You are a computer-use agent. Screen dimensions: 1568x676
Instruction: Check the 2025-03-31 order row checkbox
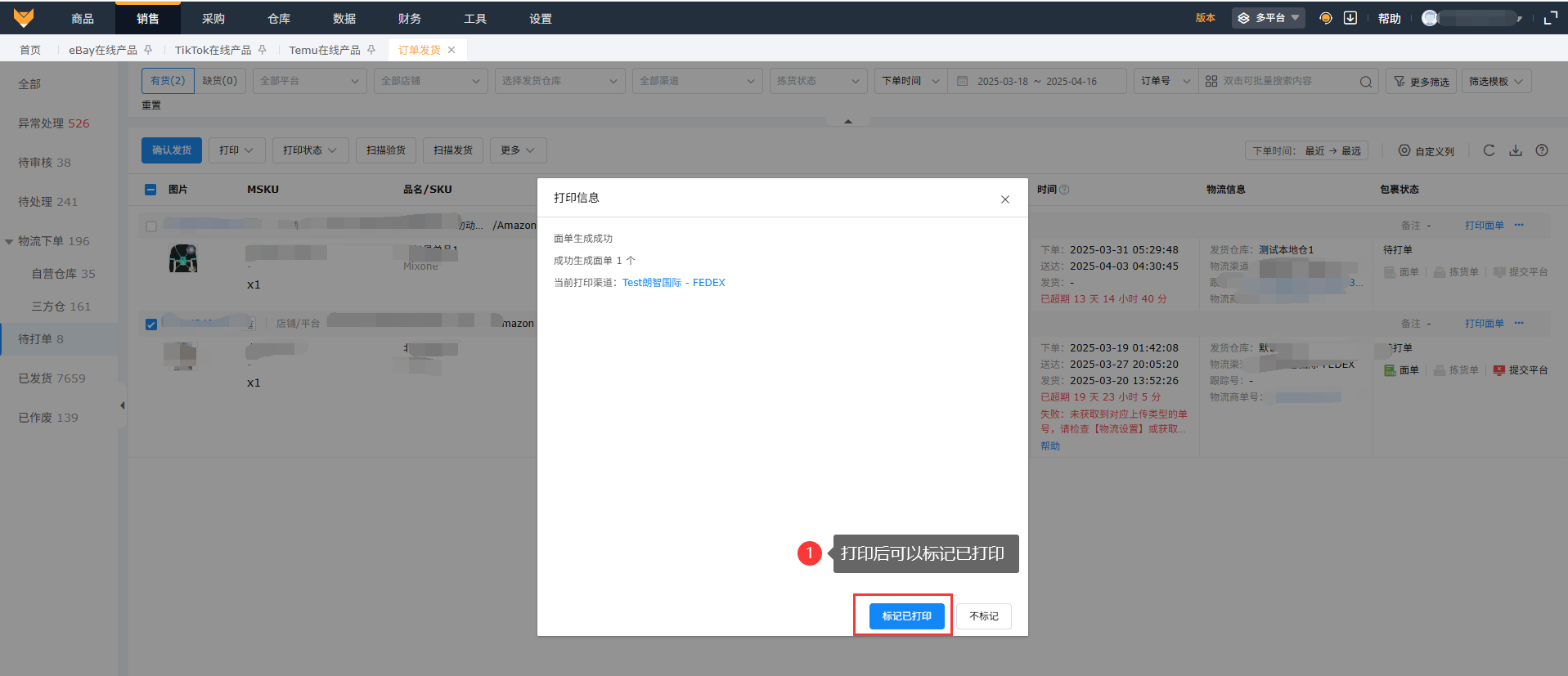[x=151, y=226]
